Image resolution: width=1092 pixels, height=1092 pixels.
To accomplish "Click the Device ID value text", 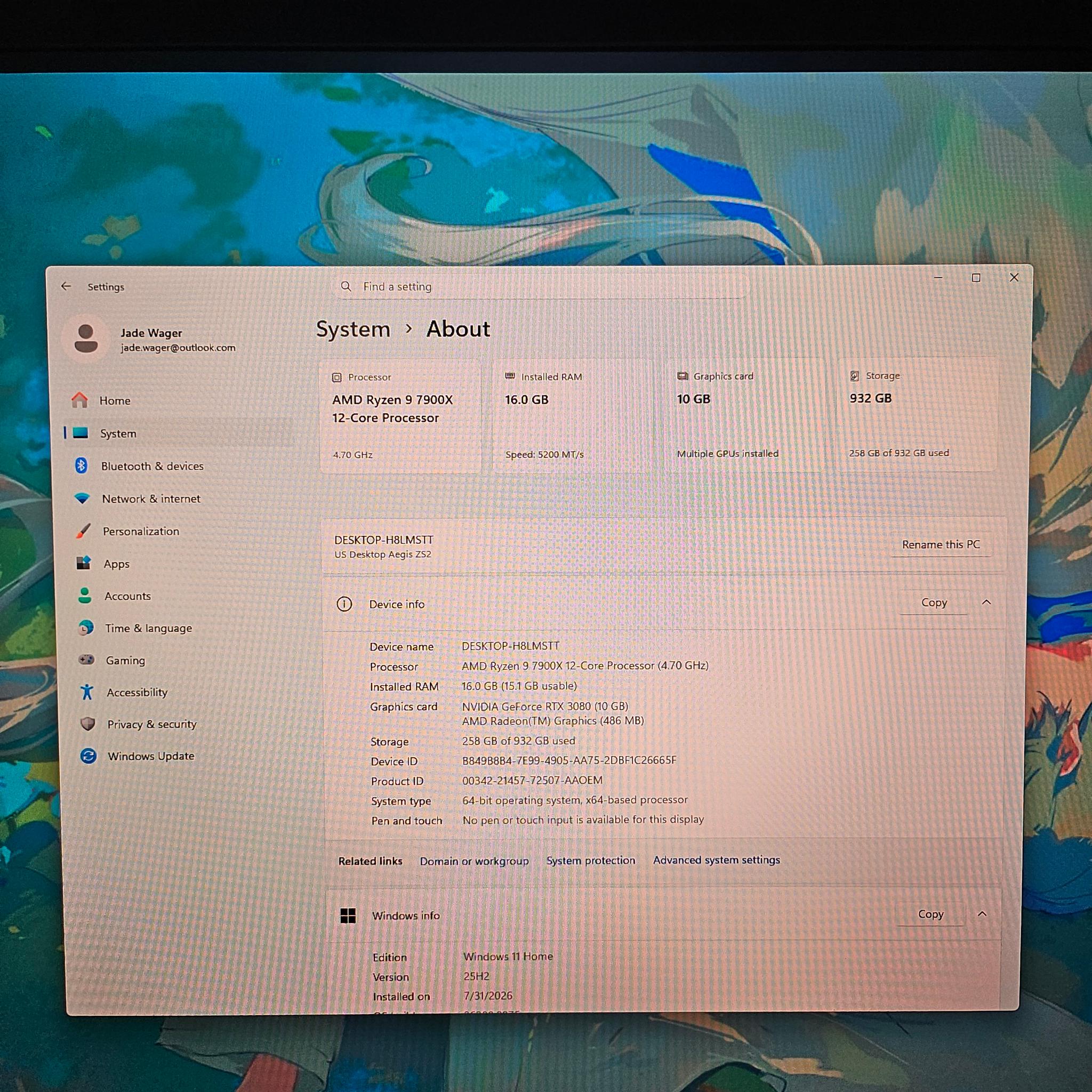I will point(569,760).
